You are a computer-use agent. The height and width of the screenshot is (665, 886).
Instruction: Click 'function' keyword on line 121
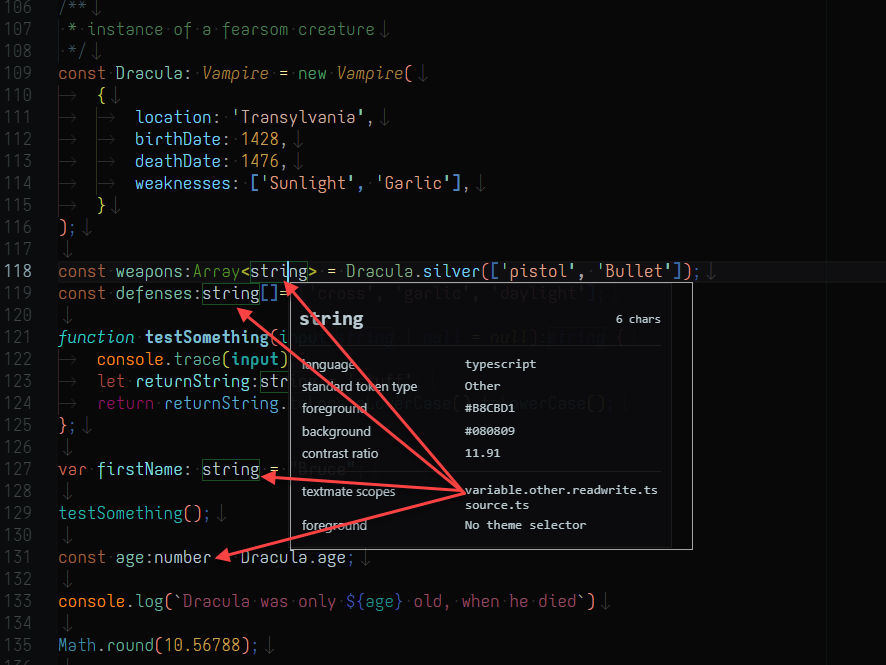[x=96, y=337]
